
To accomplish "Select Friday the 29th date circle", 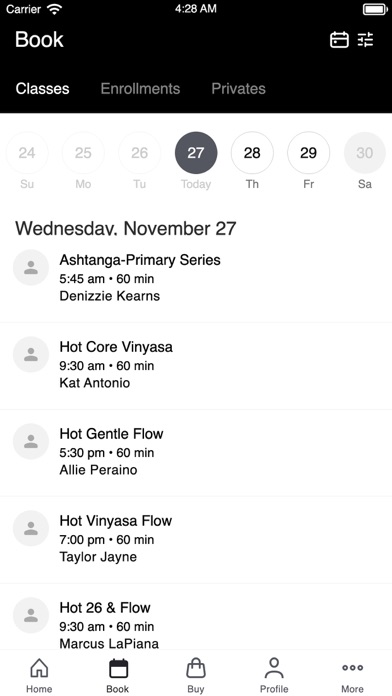I will (309, 153).
